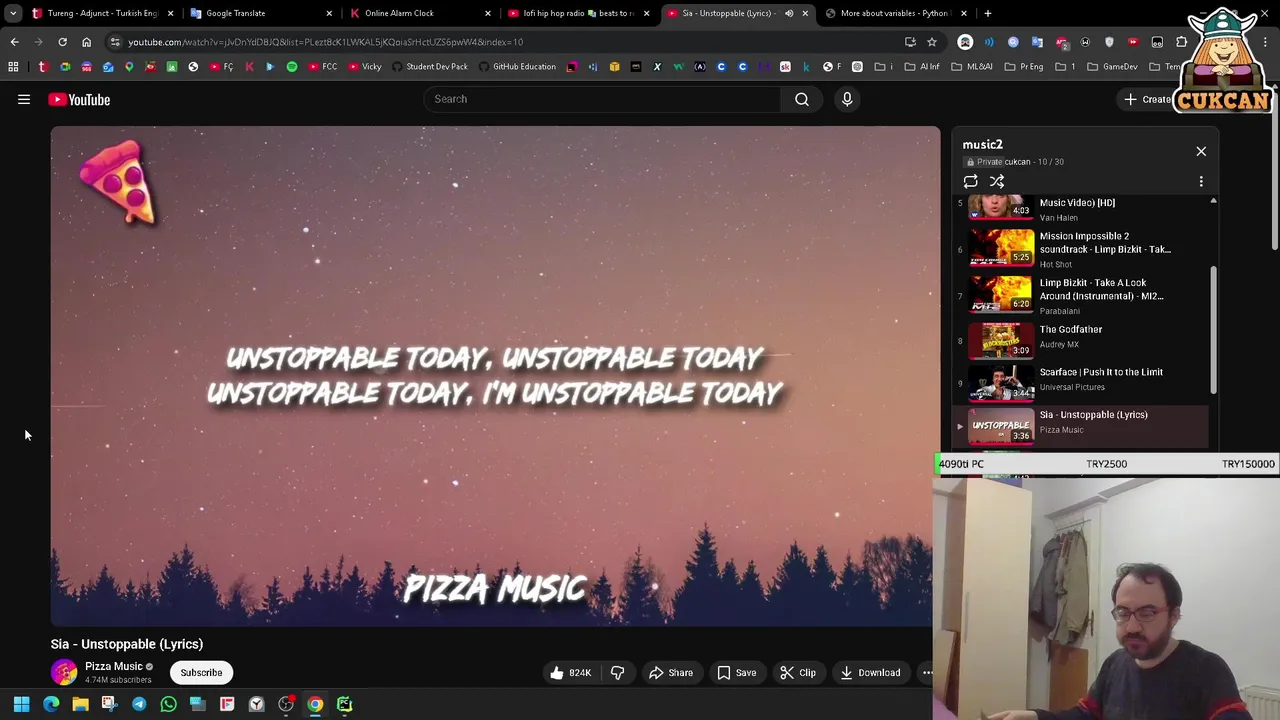Click the URL address bar
This screenshot has width=1280, height=720.
(510, 42)
